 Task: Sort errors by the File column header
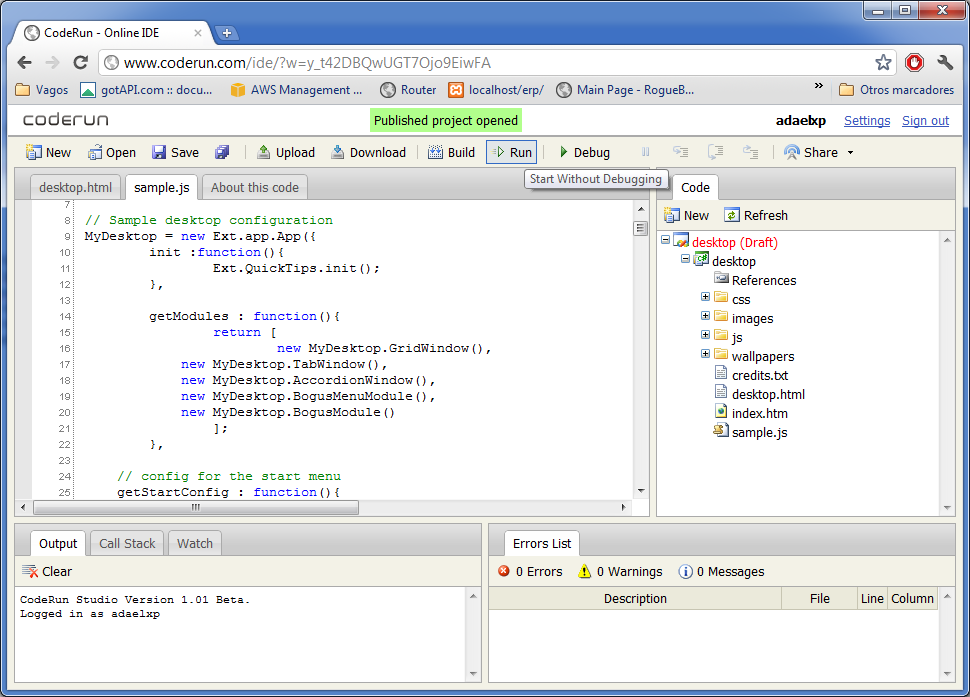(x=820, y=599)
